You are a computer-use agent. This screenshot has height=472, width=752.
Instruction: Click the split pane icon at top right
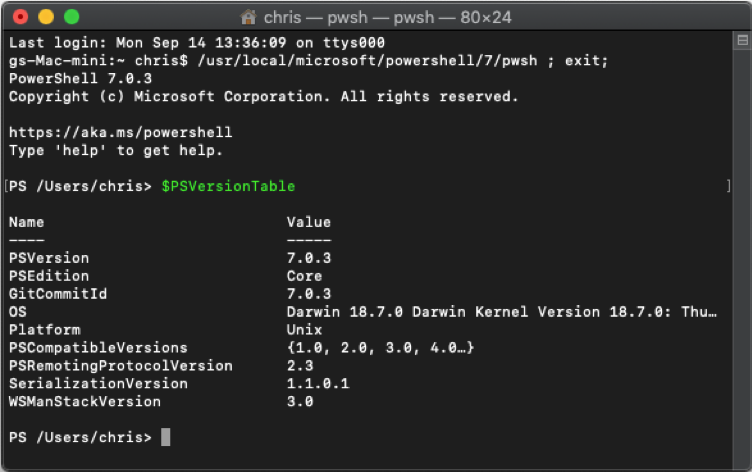point(742,41)
